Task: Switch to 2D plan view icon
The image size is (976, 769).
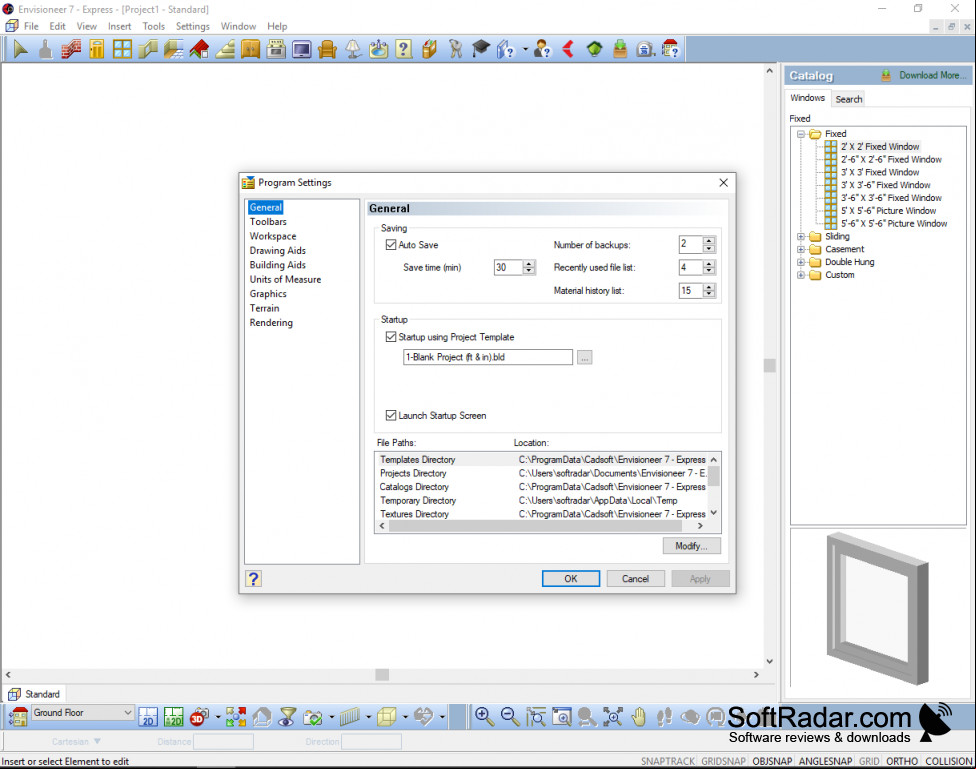Action: [148, 717]
